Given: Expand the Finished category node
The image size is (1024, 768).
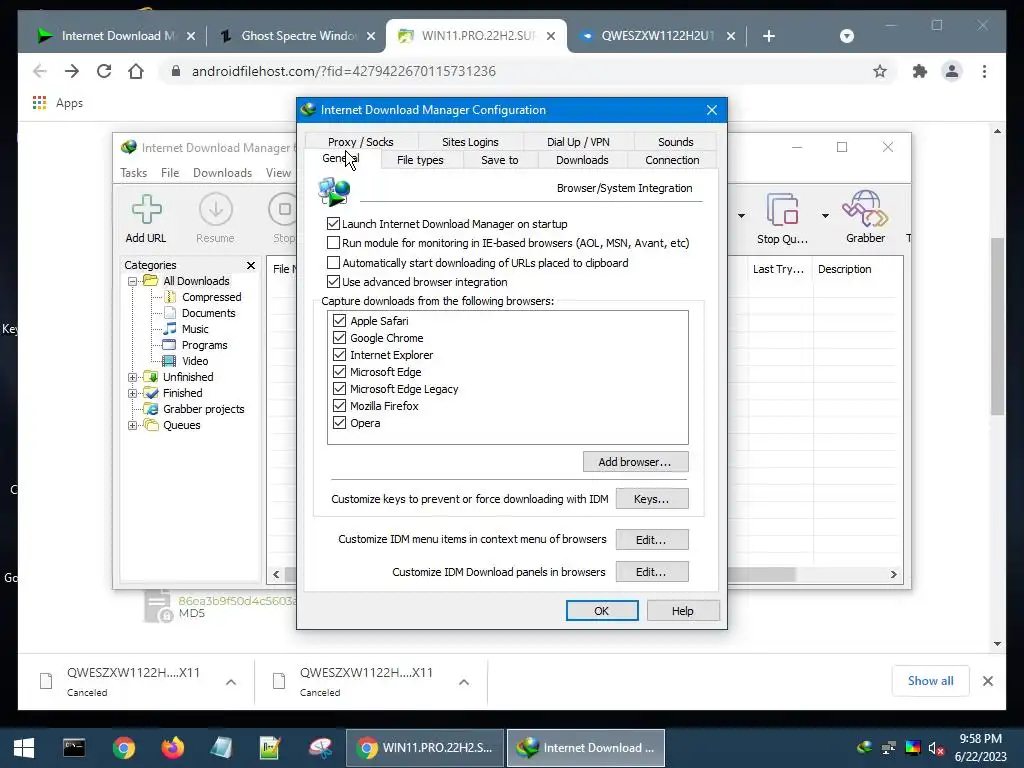Looking at the screenshot, I should [x=133, y=393].
